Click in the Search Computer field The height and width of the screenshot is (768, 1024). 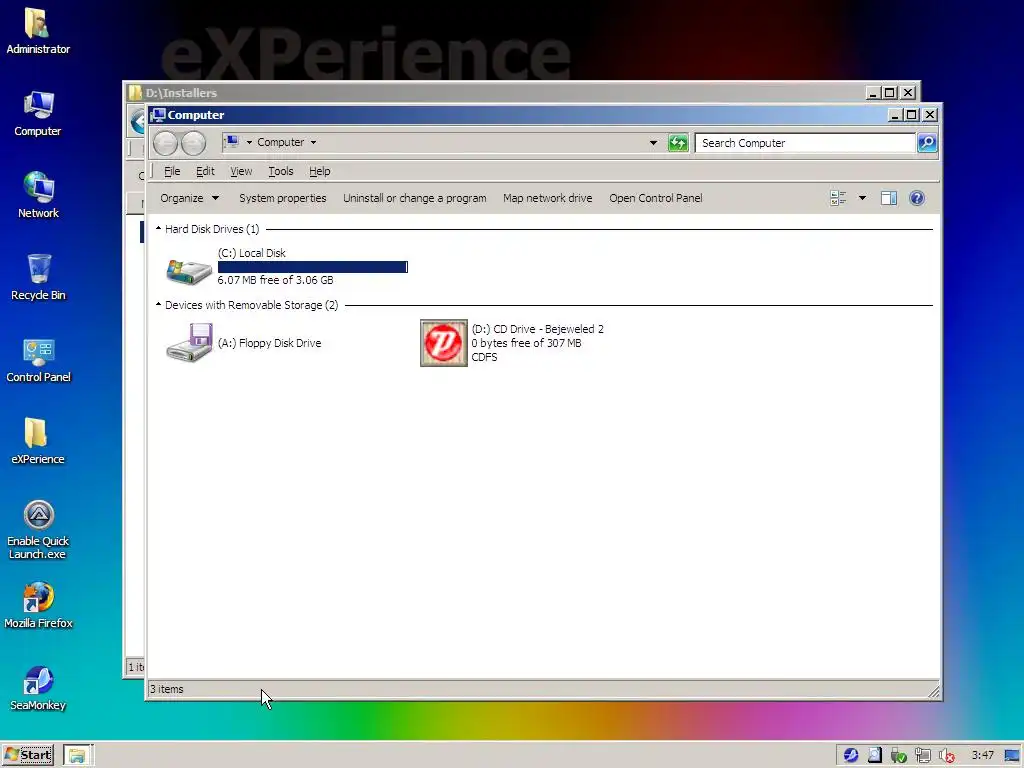click(806, 142)
